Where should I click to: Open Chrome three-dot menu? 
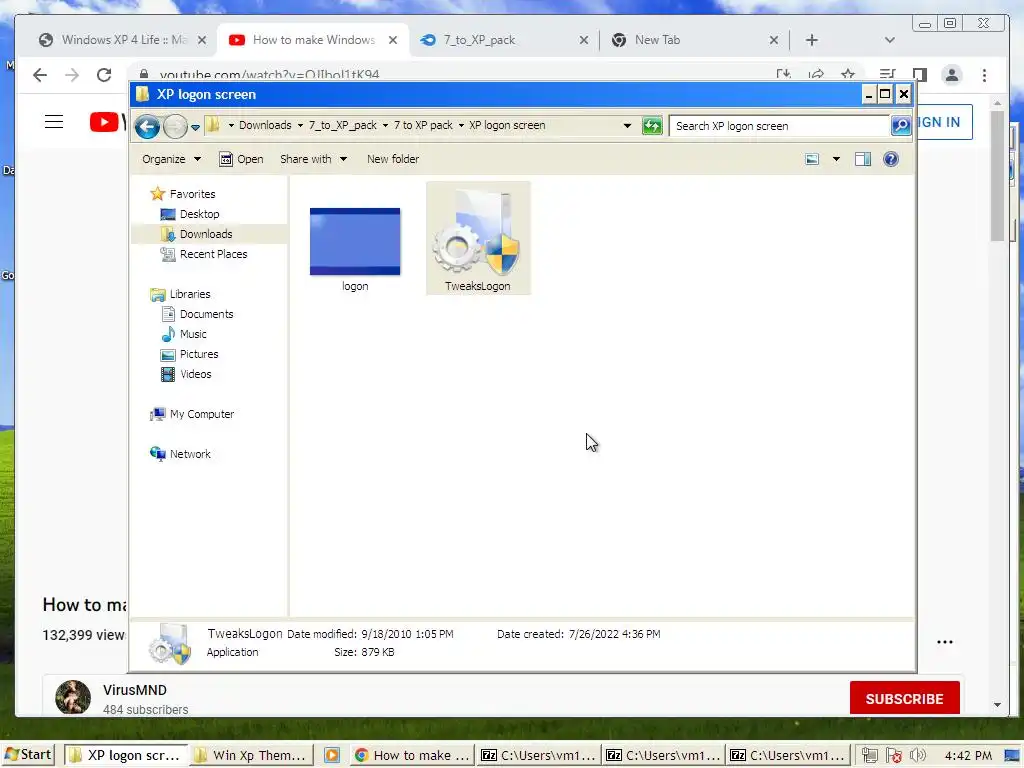[984, 75]
